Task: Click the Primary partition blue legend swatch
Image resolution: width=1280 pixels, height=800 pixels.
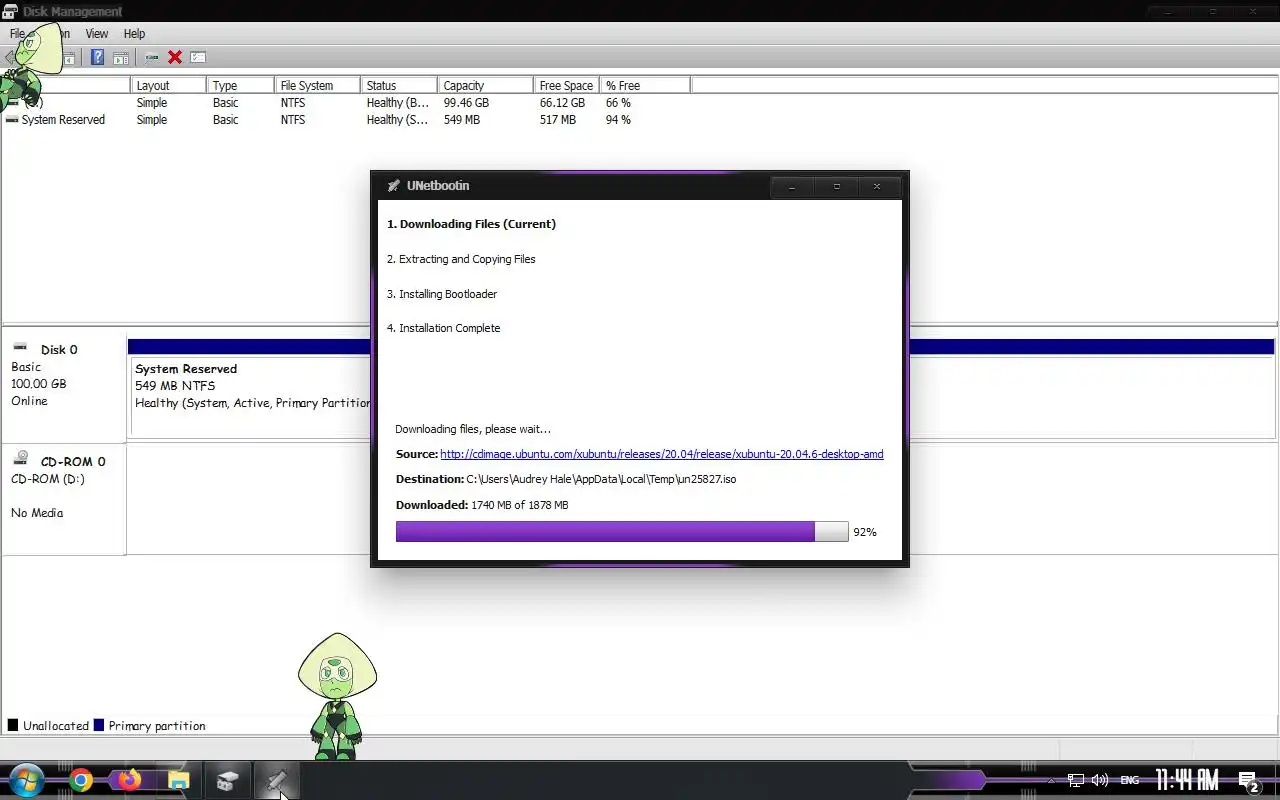Action: 99,725
